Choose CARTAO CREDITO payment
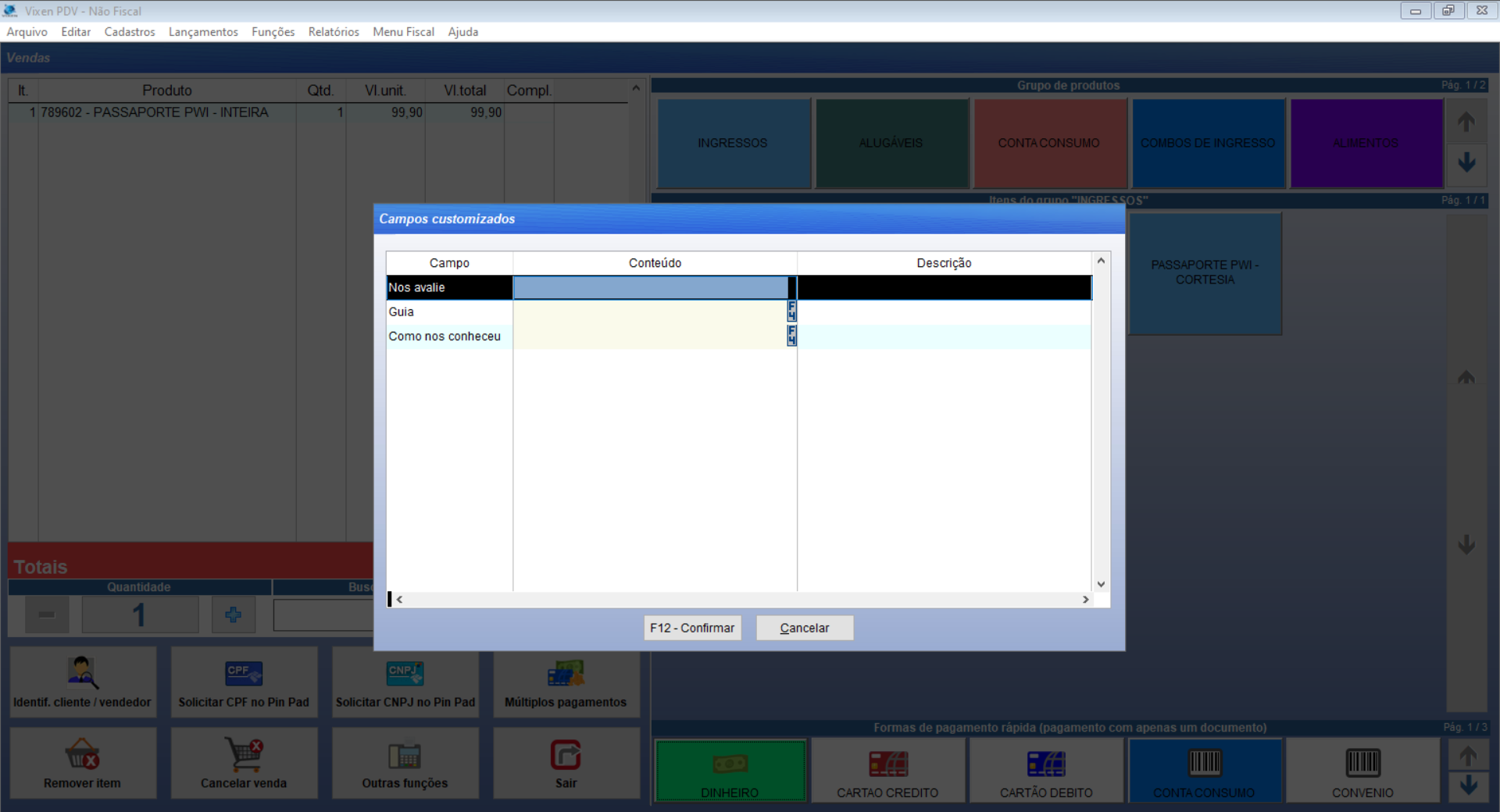 (887, 771)
